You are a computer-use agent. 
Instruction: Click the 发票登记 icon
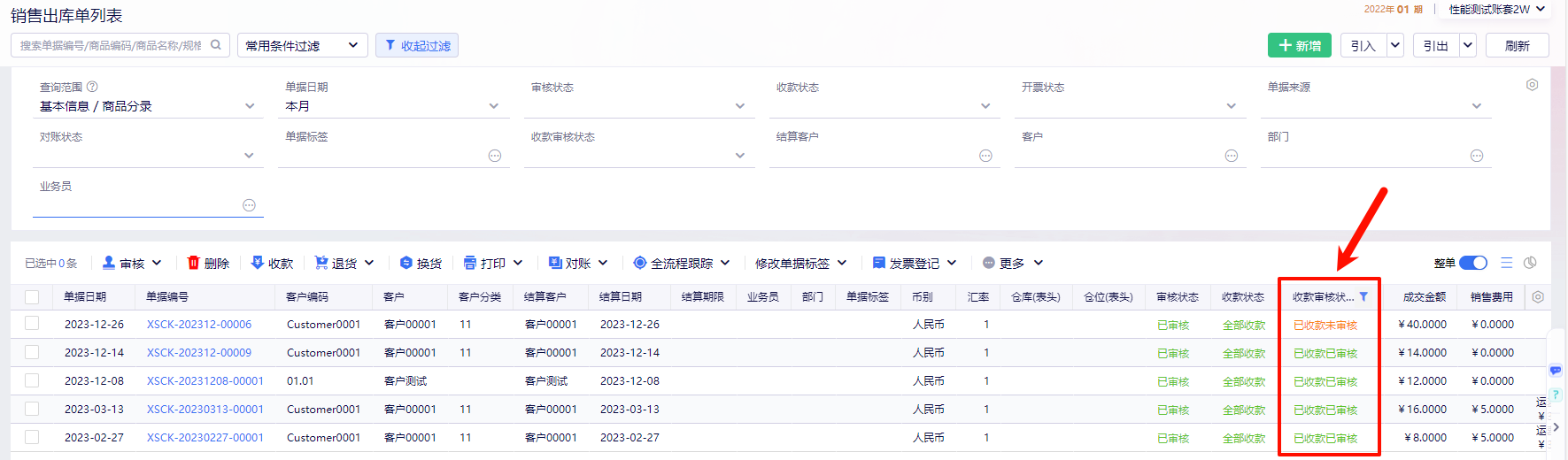pyautogui.click(x=879, y=263)
